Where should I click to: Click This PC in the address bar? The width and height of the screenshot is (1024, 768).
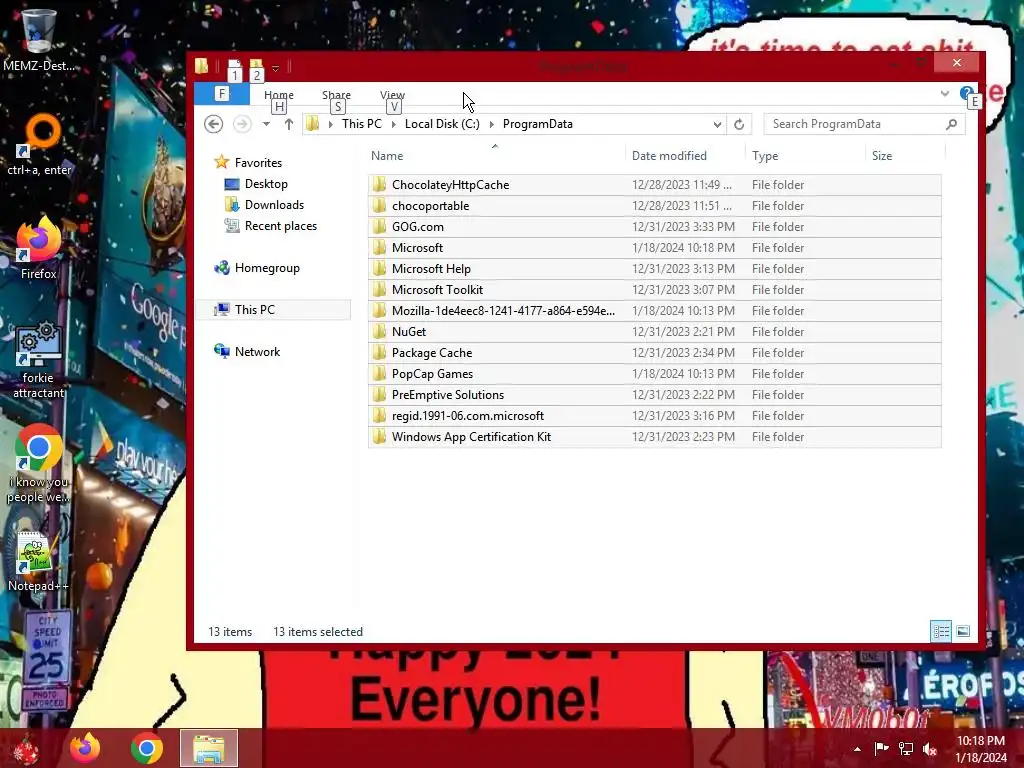click(361, 124)
